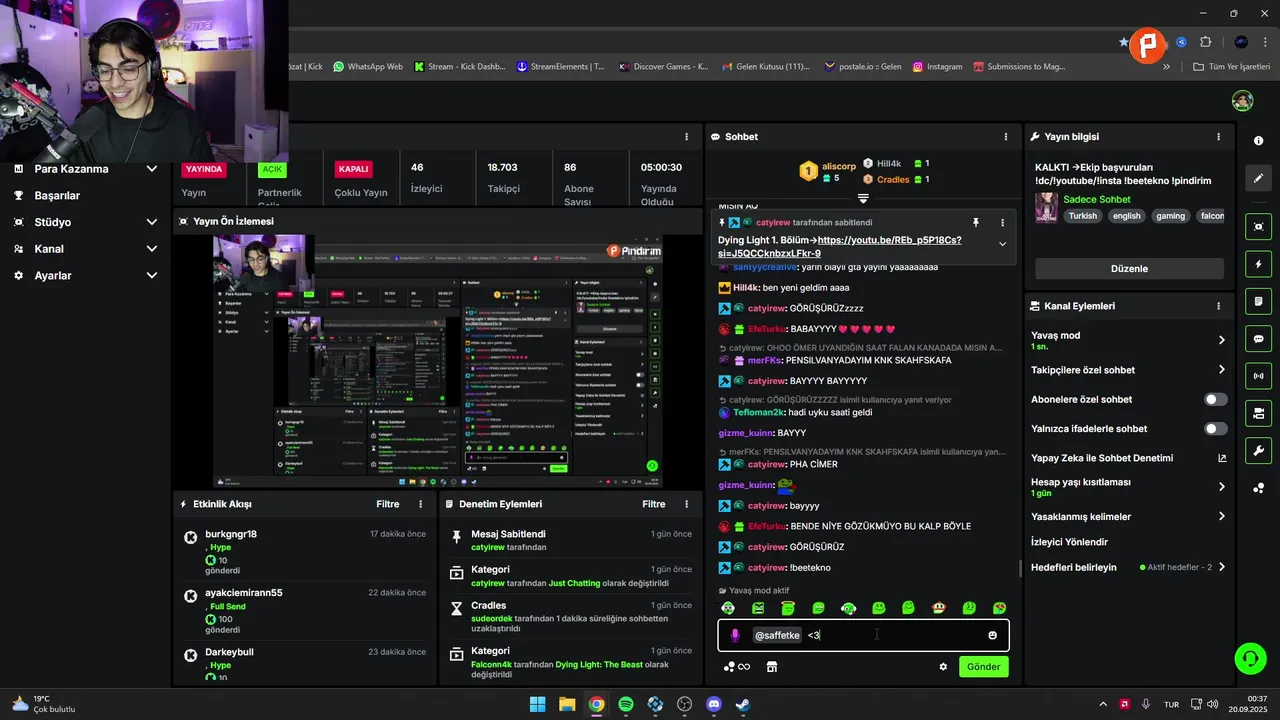Open the Instagram bookmark
This screenshot has height=720, width=1280.
936,67
